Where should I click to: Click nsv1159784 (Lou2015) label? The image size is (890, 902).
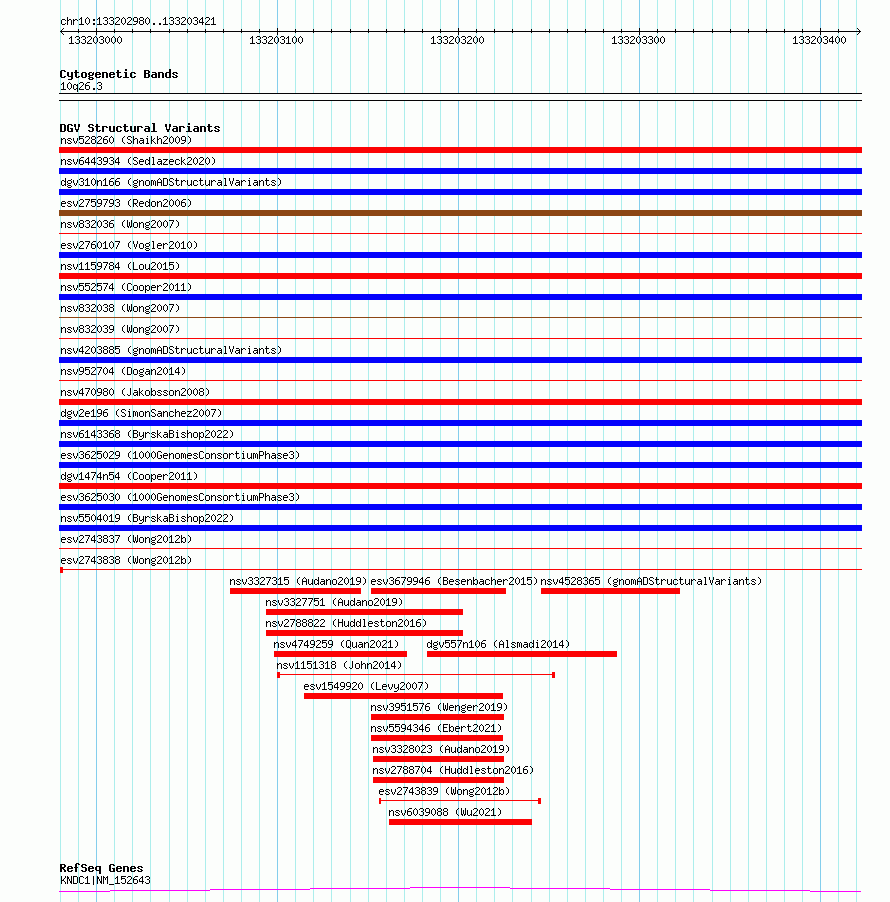pyautogui.click(x=120, y=266)
